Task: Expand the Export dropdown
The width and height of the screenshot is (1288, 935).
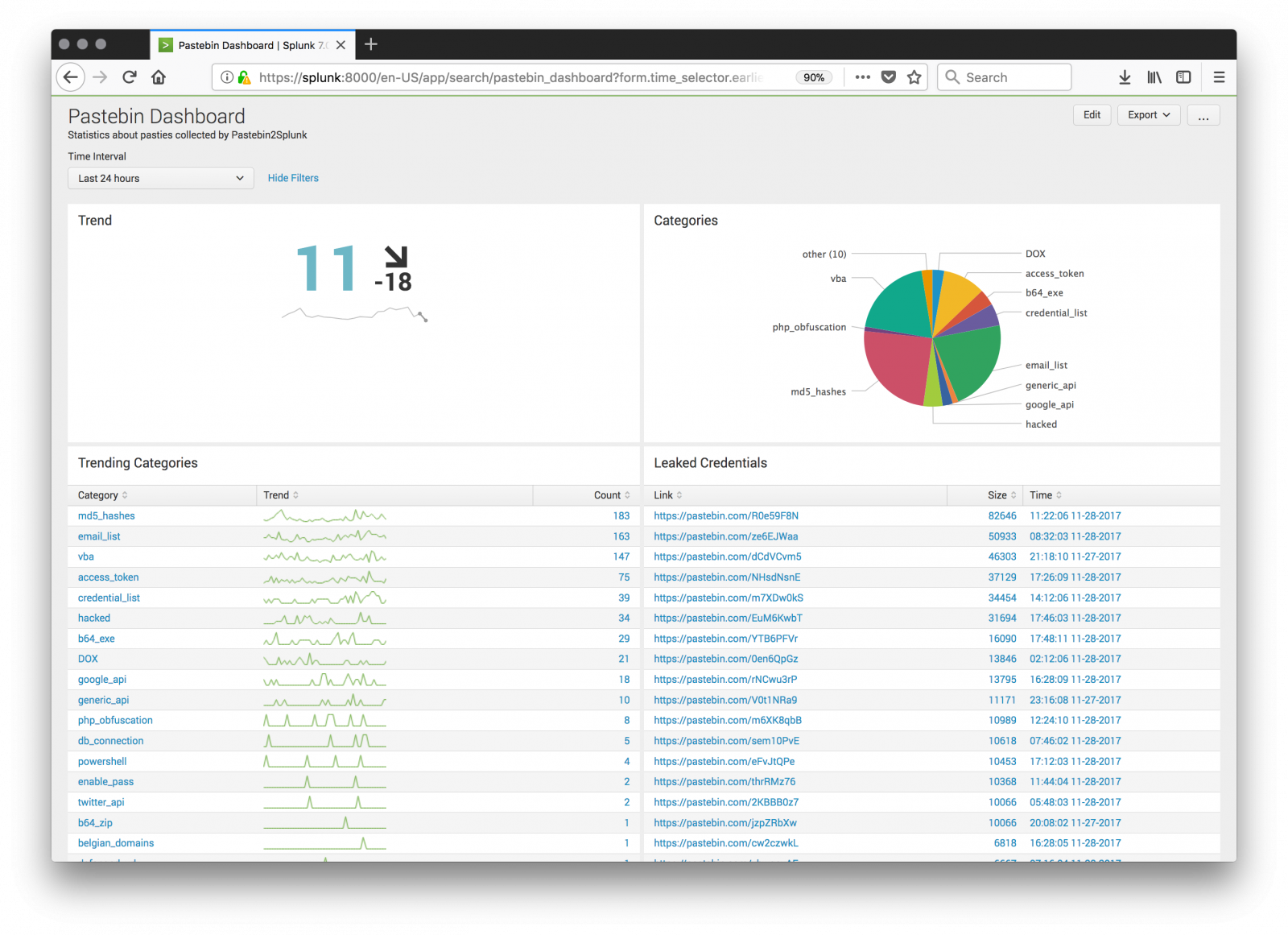Action: 1149,115
